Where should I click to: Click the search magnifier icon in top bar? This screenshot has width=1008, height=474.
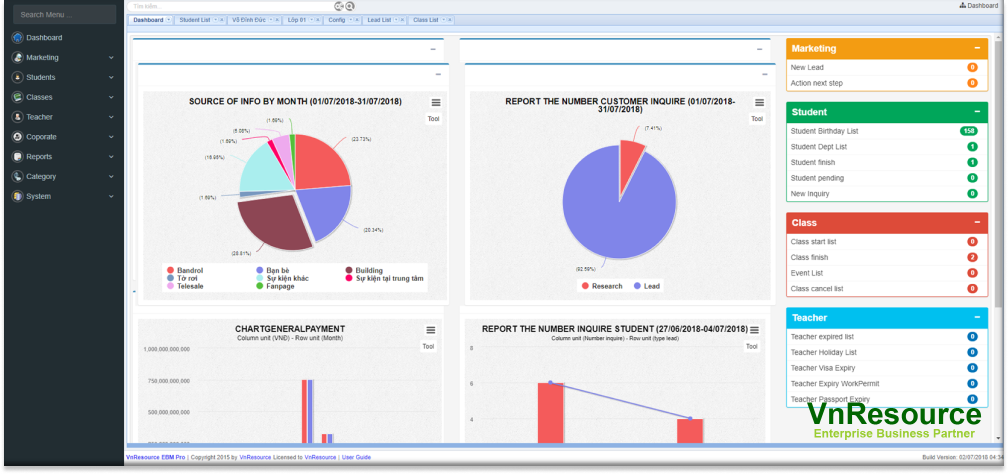coord(350,6)
